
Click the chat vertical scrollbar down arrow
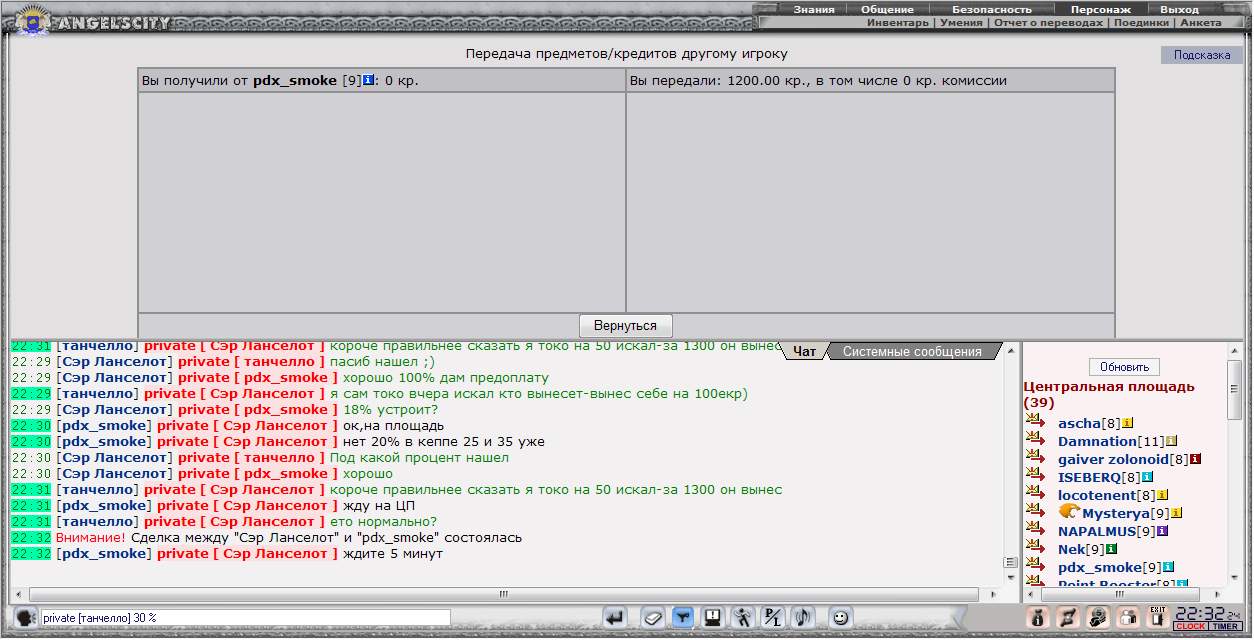click(x=1010, y=578)
